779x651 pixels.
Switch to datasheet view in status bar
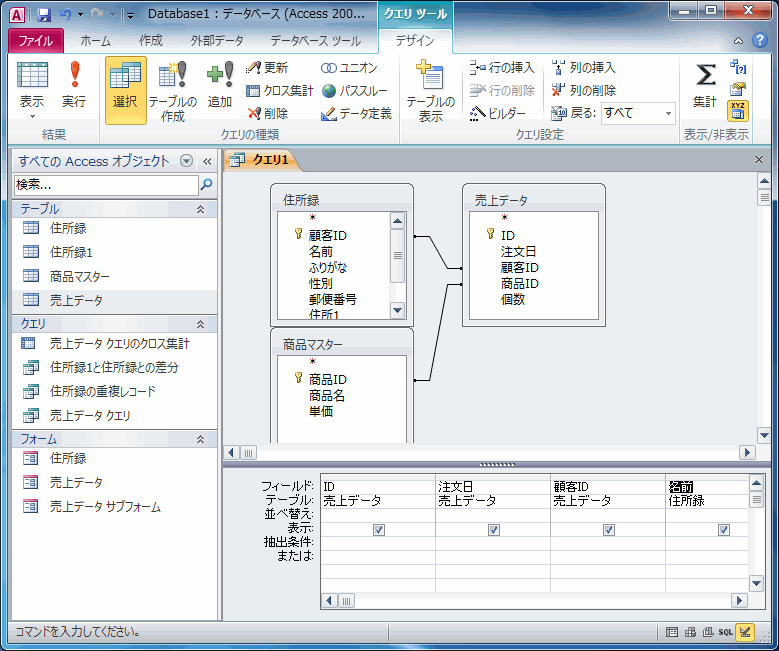672,632
